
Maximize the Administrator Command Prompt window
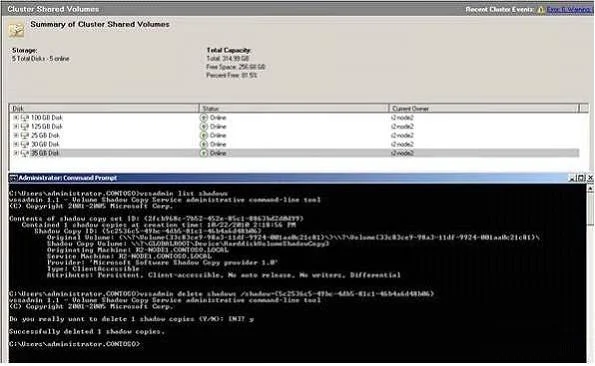pyautogui.click(x=581, y=178)
